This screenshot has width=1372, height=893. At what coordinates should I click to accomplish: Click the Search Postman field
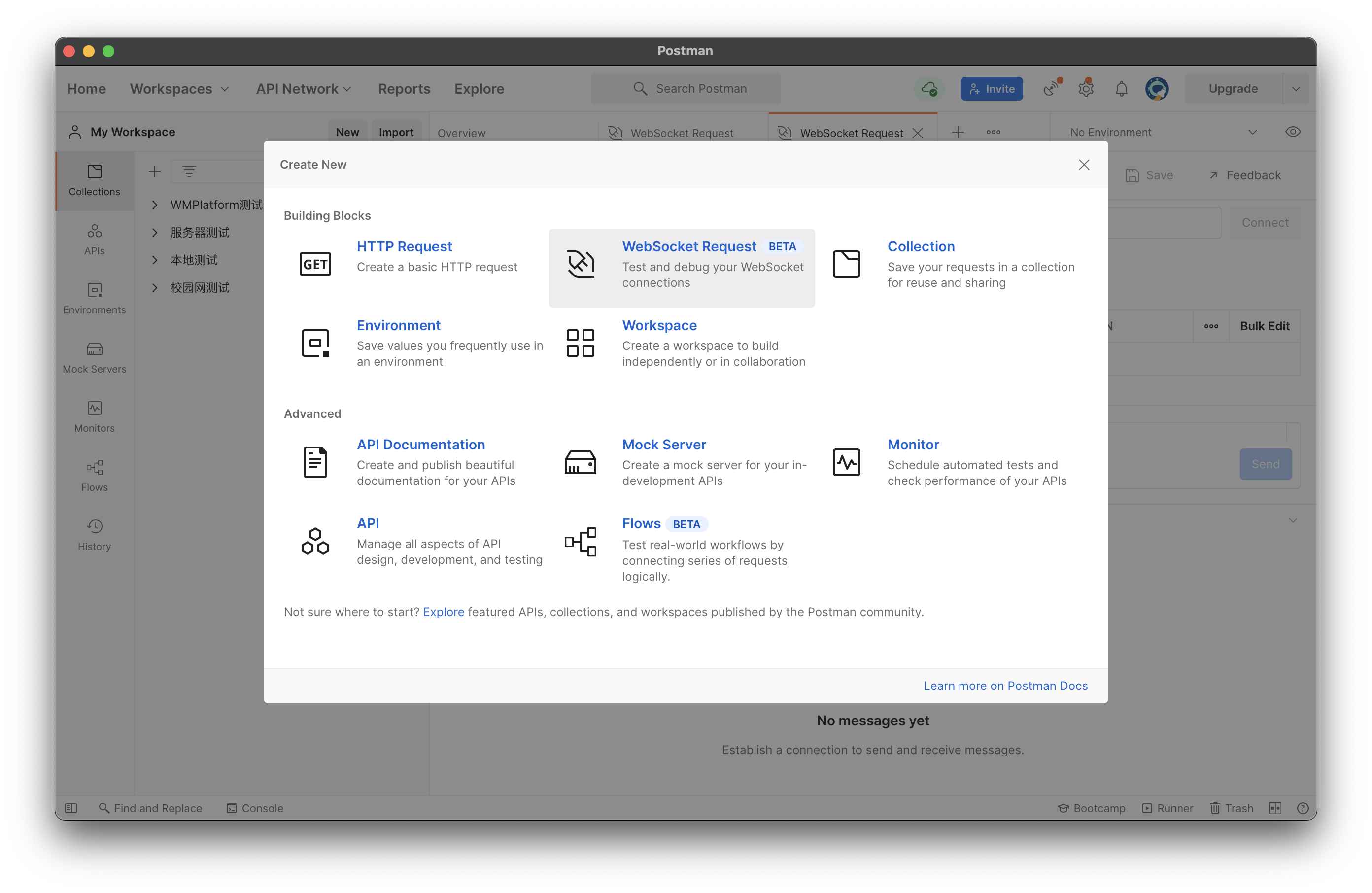tap(686, 88)
